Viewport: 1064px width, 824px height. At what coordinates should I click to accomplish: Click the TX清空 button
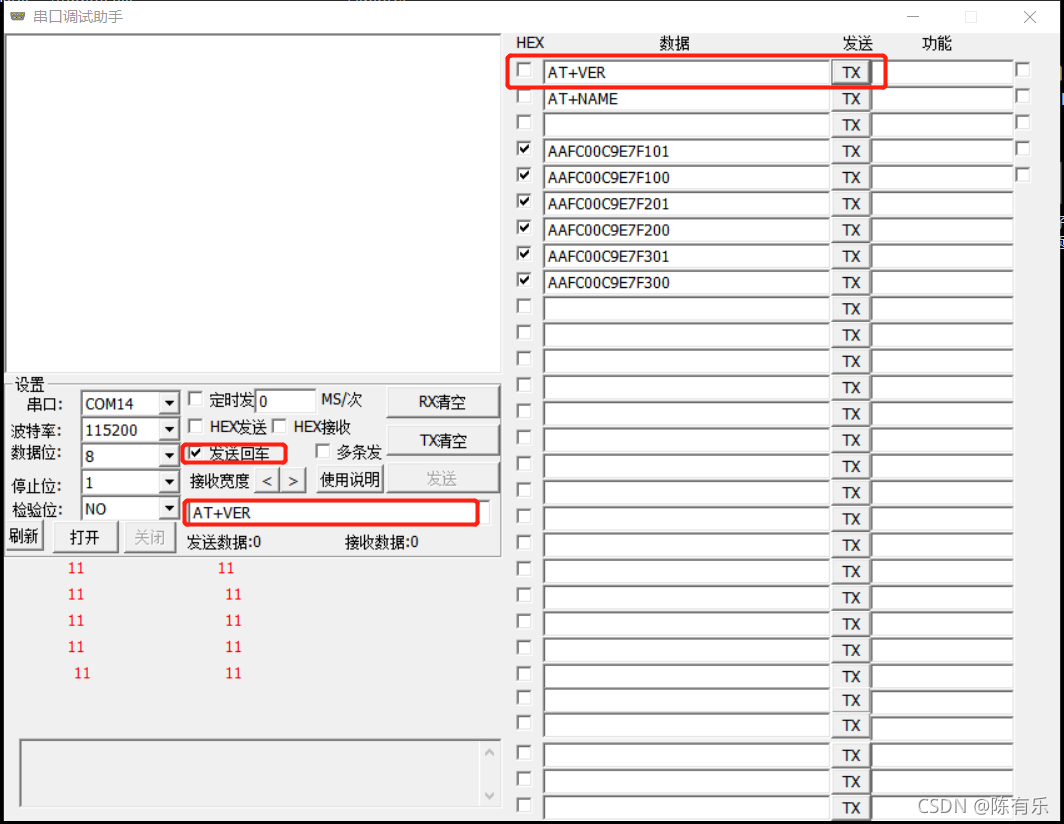click(442, 441)
